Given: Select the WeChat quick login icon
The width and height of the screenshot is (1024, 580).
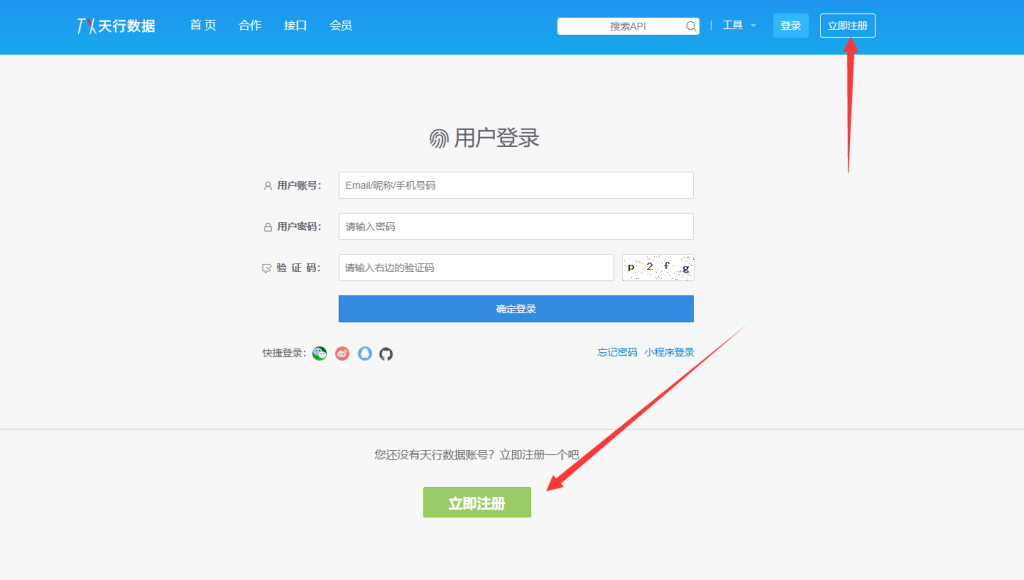Looking at the screenshot, I should pyautogui.click(x=319, y=353).
